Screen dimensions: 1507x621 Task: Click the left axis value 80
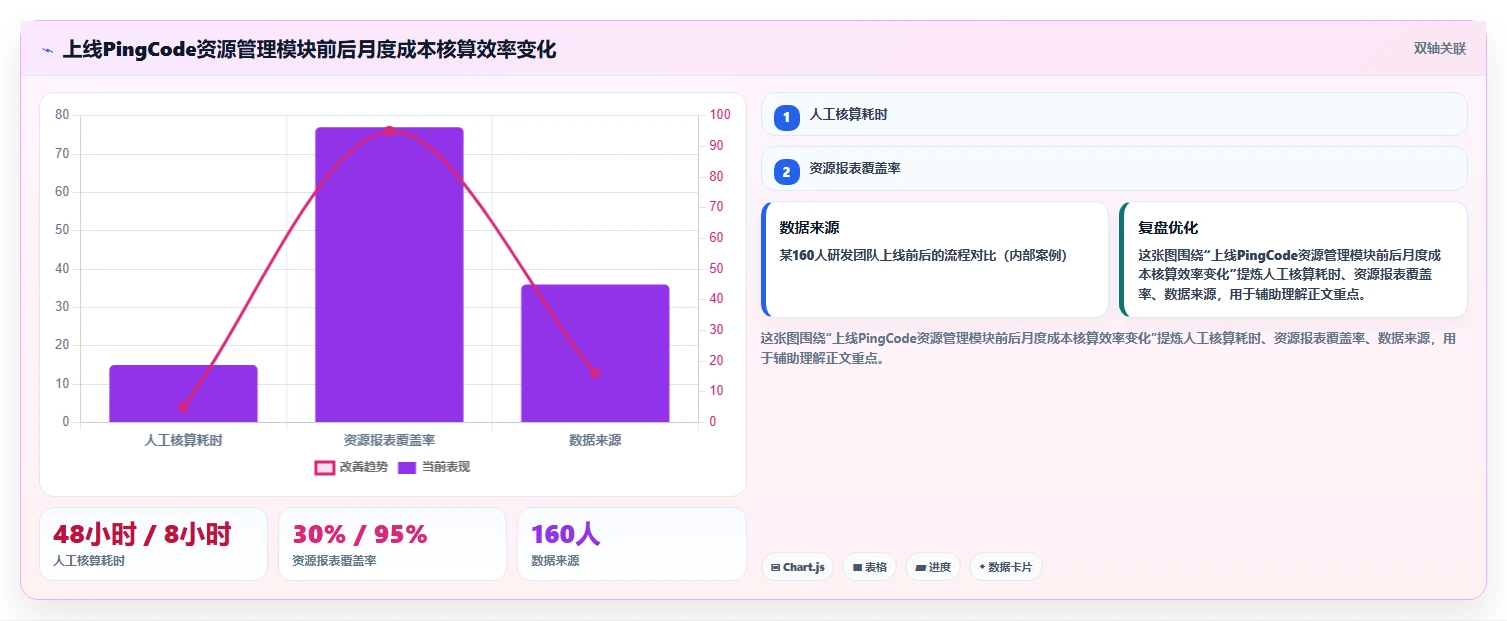click(x=62, y=115)
